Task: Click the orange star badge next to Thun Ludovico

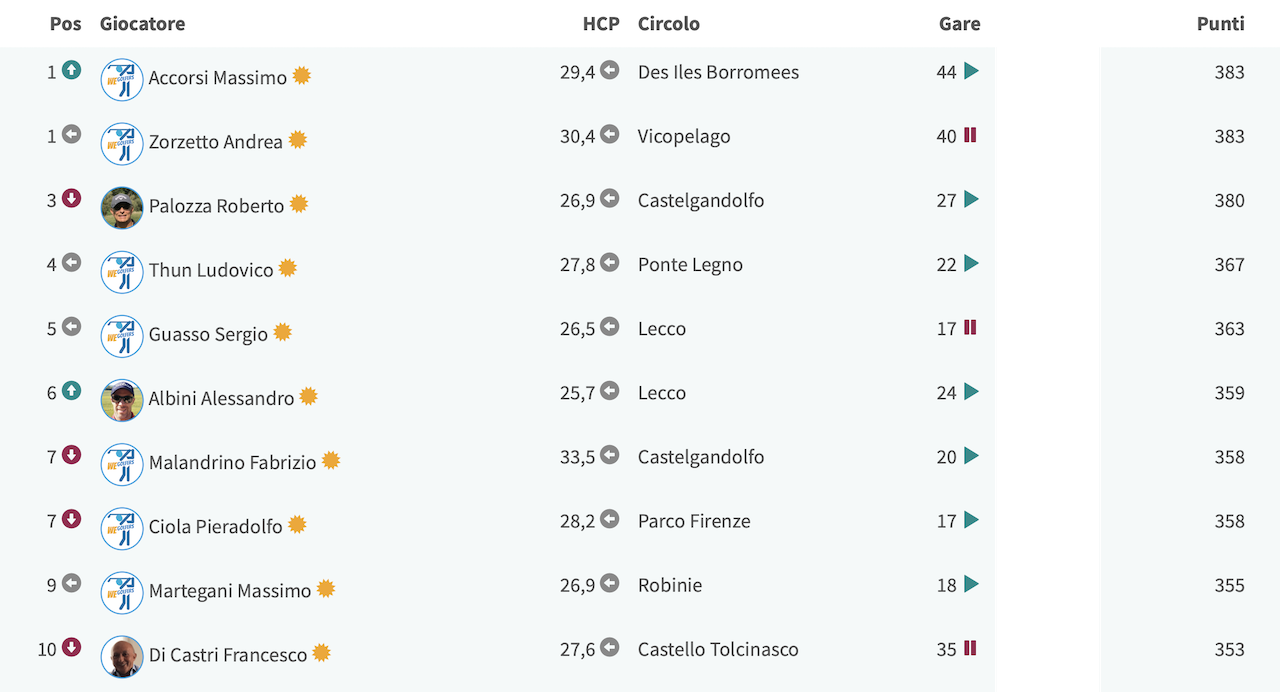Action: (288, 268)
